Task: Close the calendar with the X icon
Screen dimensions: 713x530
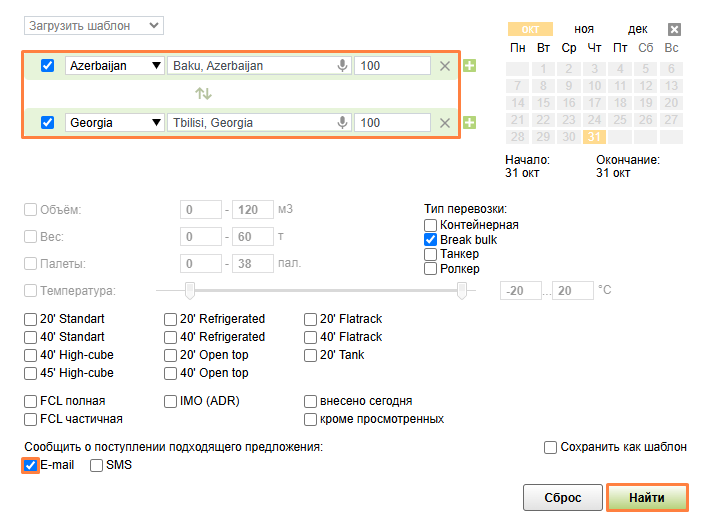Action: (x=674, y=30)
